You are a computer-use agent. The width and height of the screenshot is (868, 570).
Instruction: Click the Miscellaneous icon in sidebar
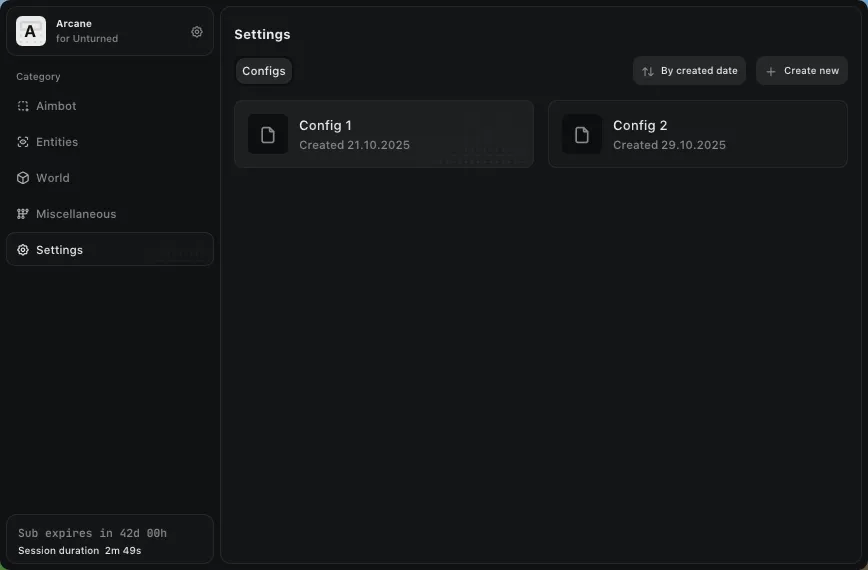[23, 214]
